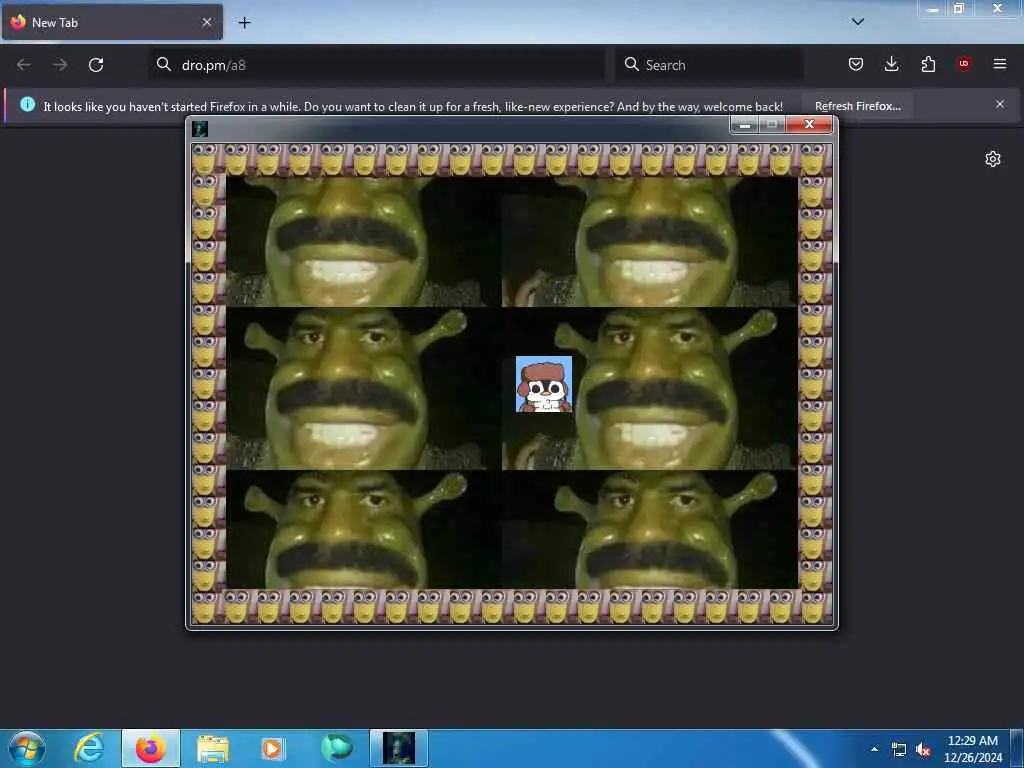Image resolution: width=1024 pixels, height=768 pixels.
Task: Open the green round taskbar app
Action: pos(336,748)
